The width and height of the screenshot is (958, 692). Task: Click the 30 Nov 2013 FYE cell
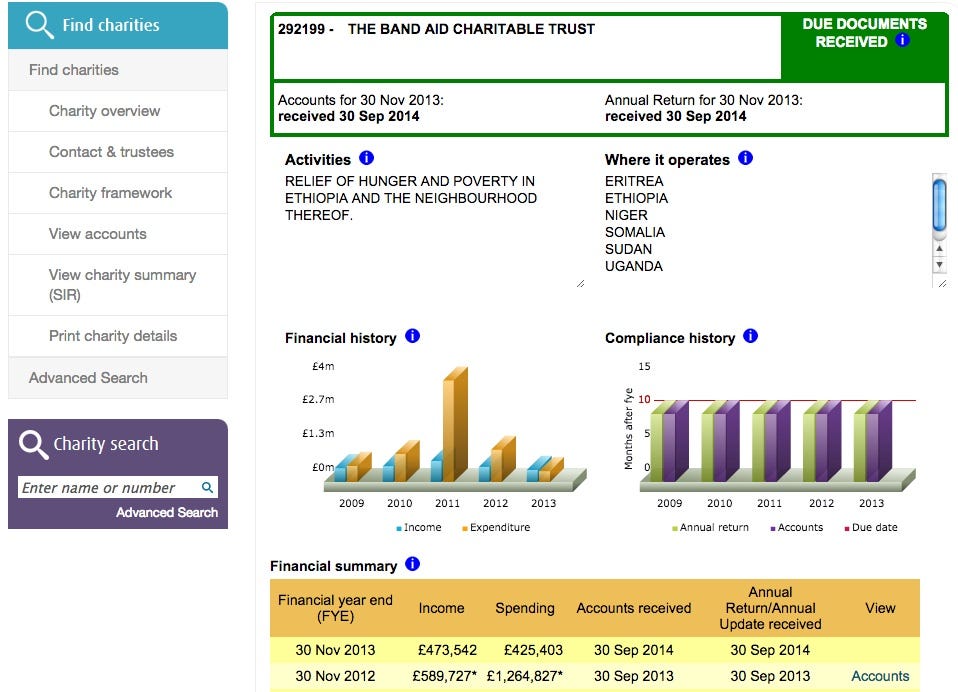click(335, 650)
